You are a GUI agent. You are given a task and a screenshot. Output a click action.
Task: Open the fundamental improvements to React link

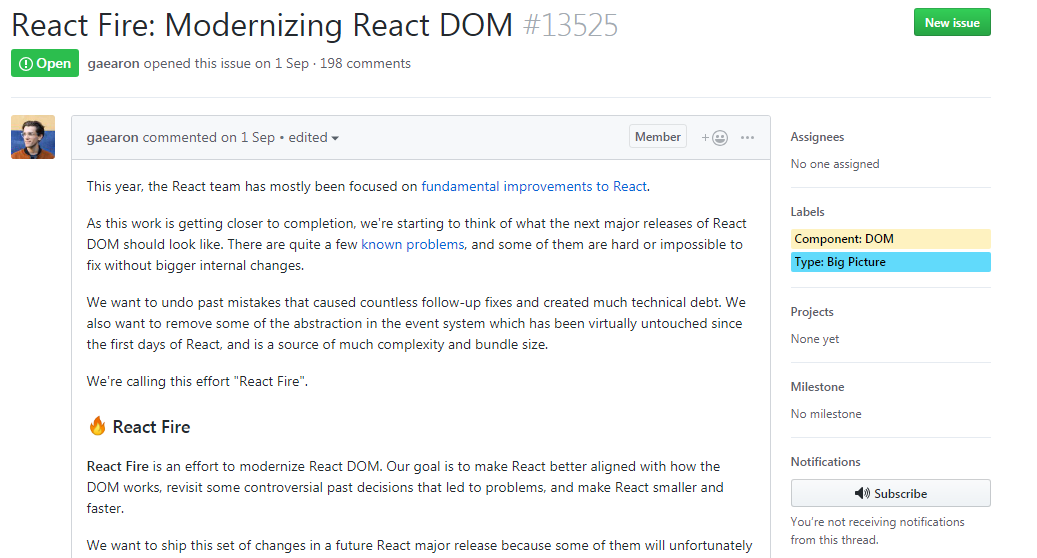tap(534, 186)
